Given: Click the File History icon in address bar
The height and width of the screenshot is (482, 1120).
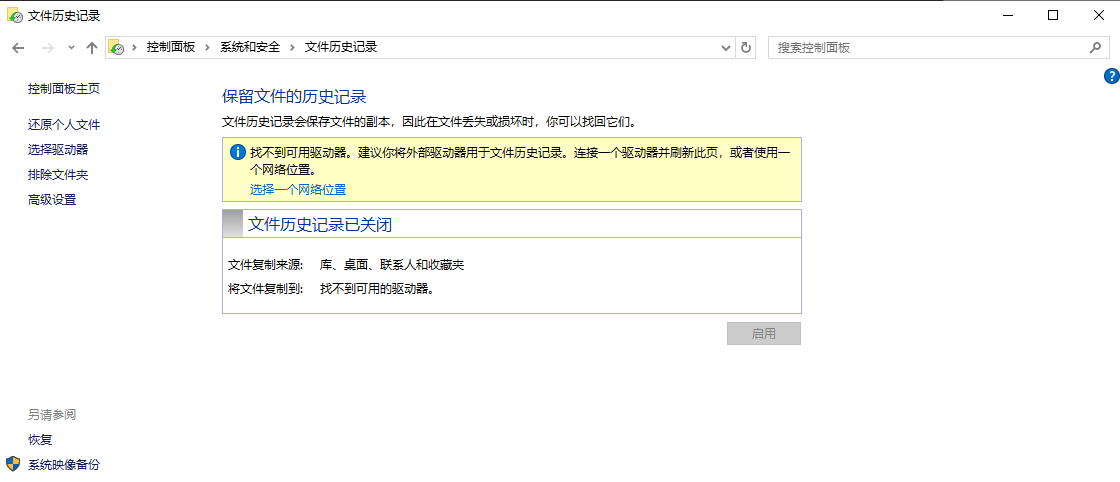Looking at the screenshot, I should click(x=117, y=47).
